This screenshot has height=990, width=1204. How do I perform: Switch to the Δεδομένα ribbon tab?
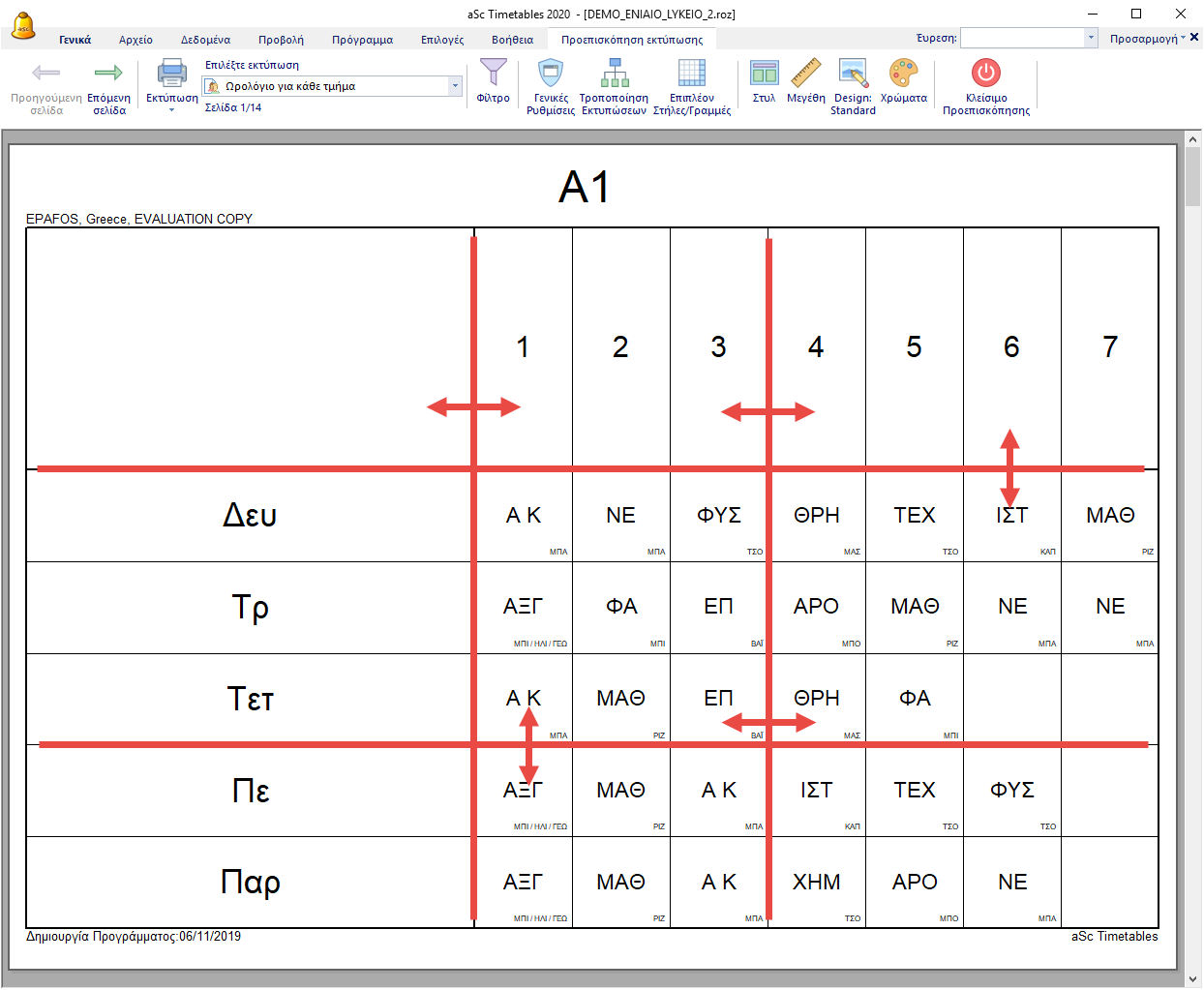tap(205, 40)
